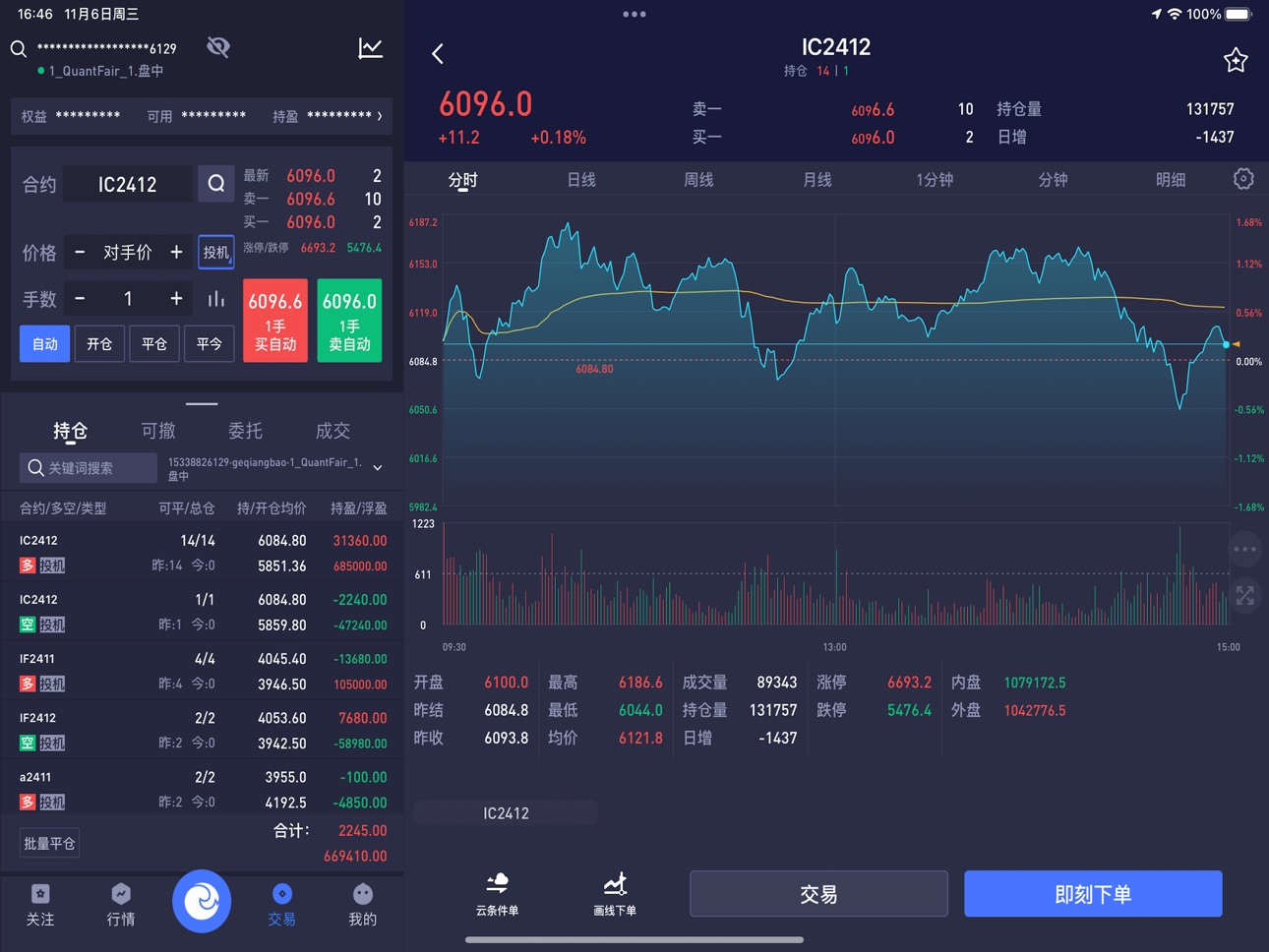Expand chart to fullscreen icon
The width and height of the screenshot is (1269, 952).
click(1245, 595)
